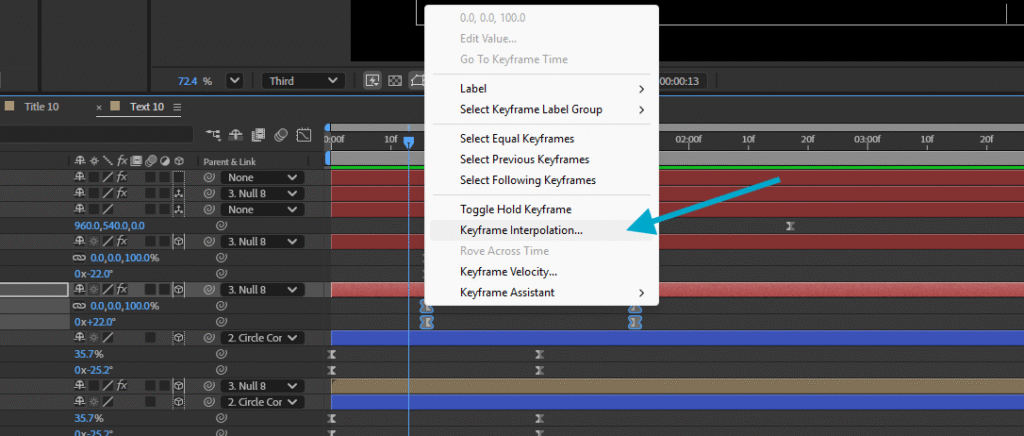The width and height of the screenshot is (1024, 436).
Task: Select the keyframe in the 960.0,540.0,0.0 row
Action: 790,226
